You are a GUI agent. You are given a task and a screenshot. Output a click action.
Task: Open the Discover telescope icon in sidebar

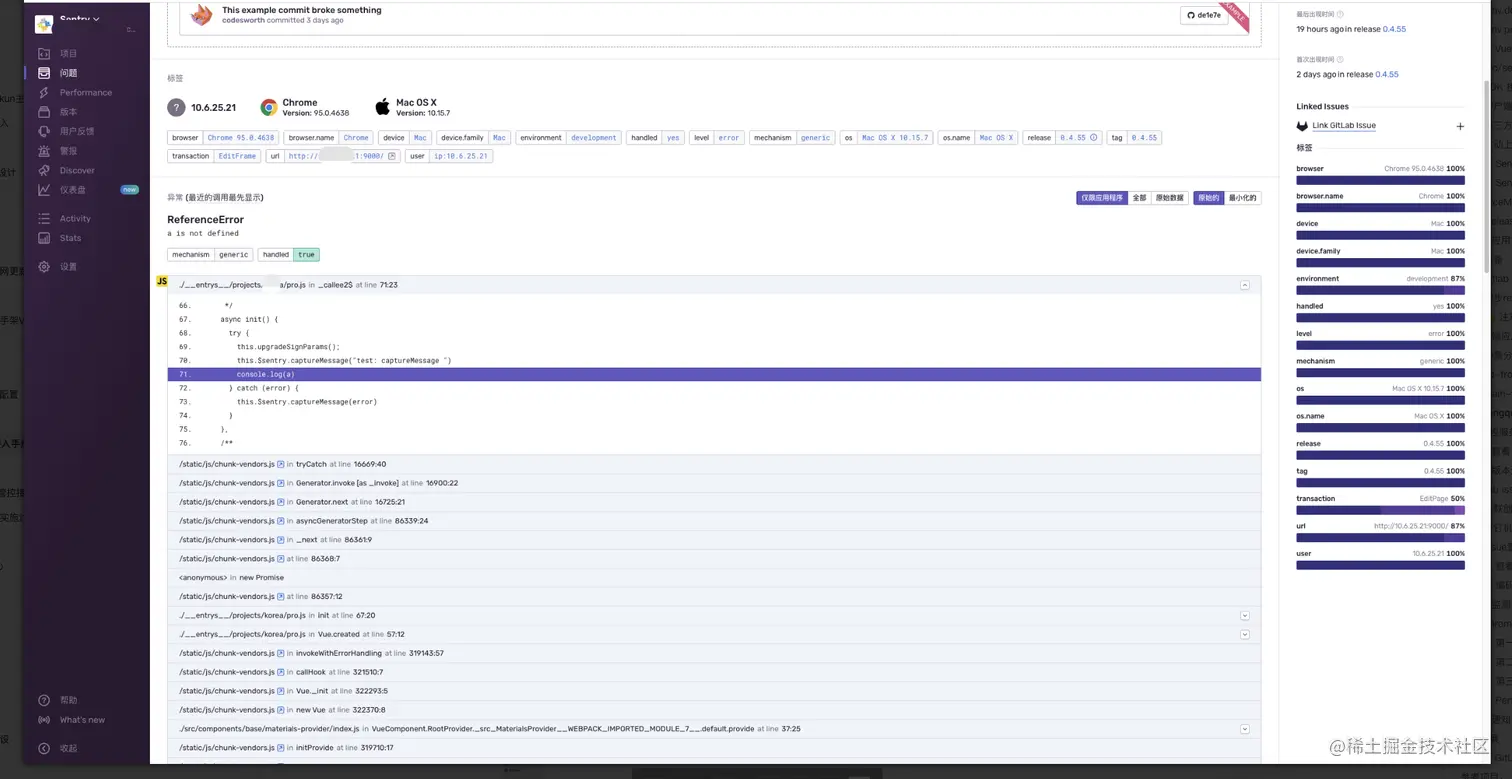point(44,170)
